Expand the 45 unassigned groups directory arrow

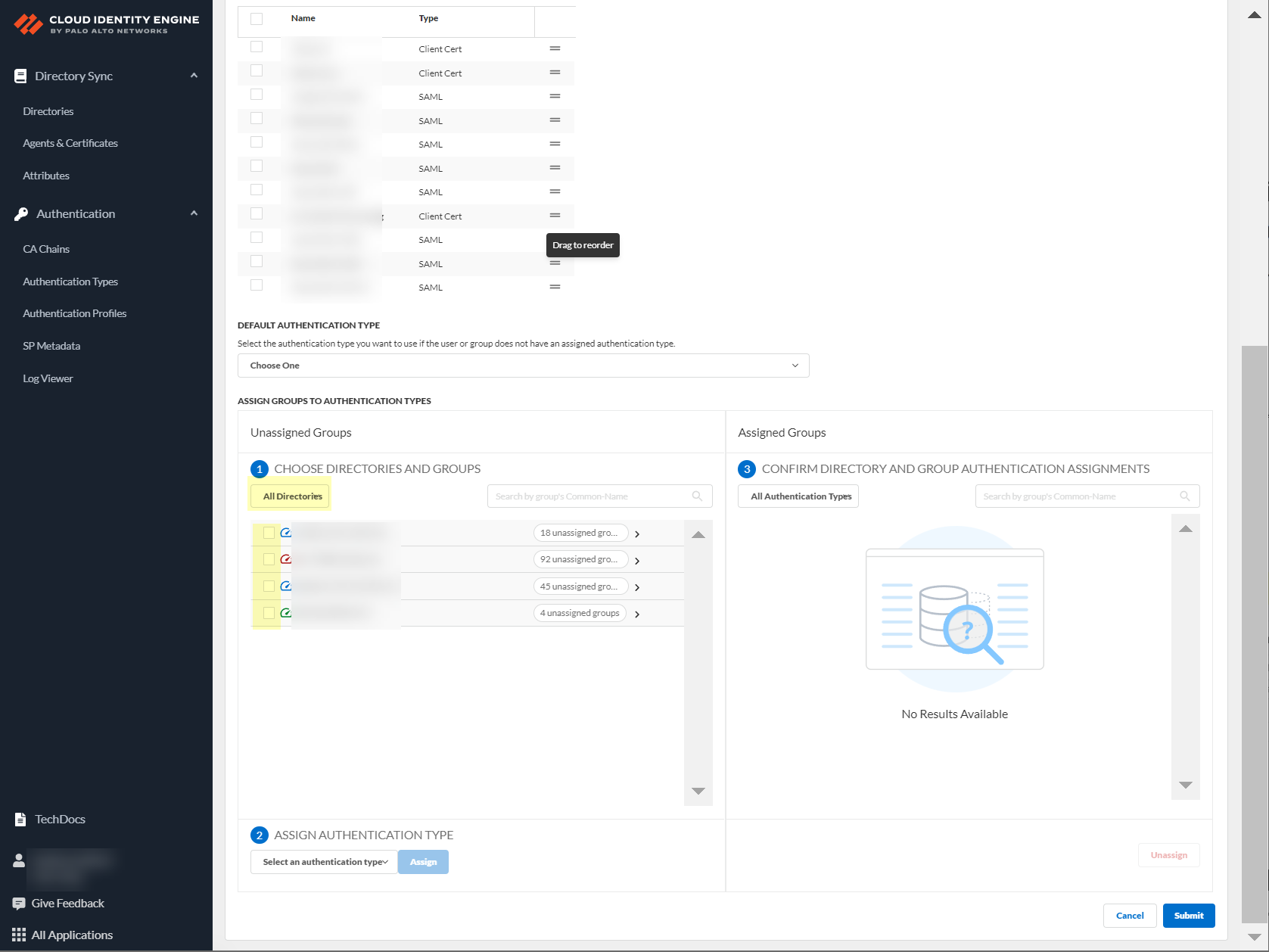(637, 587)
